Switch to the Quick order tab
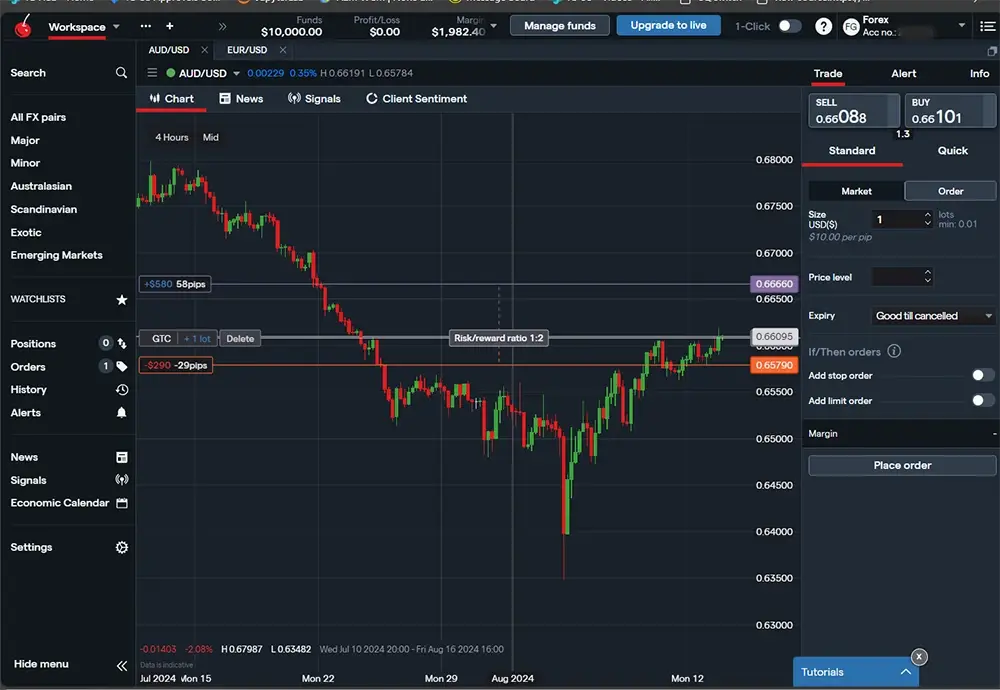Image resolution: width=1000 pixels, height=690 pixels. pos(952,151)
